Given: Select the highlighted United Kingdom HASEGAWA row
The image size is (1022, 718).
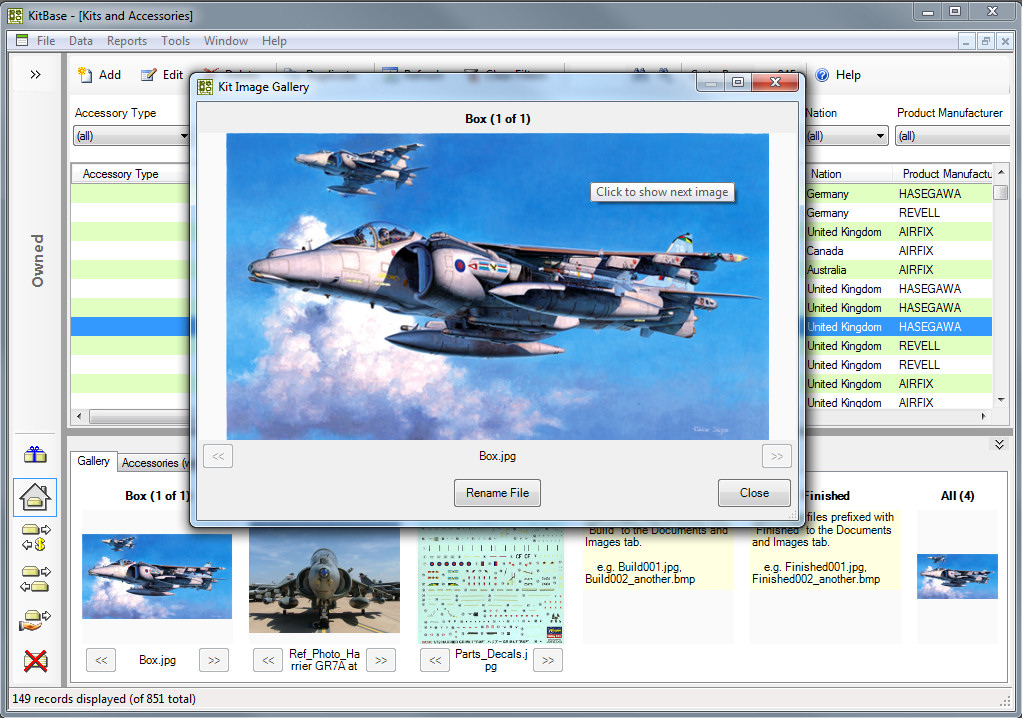Looking at the screenshot, I should coord(899,326).
